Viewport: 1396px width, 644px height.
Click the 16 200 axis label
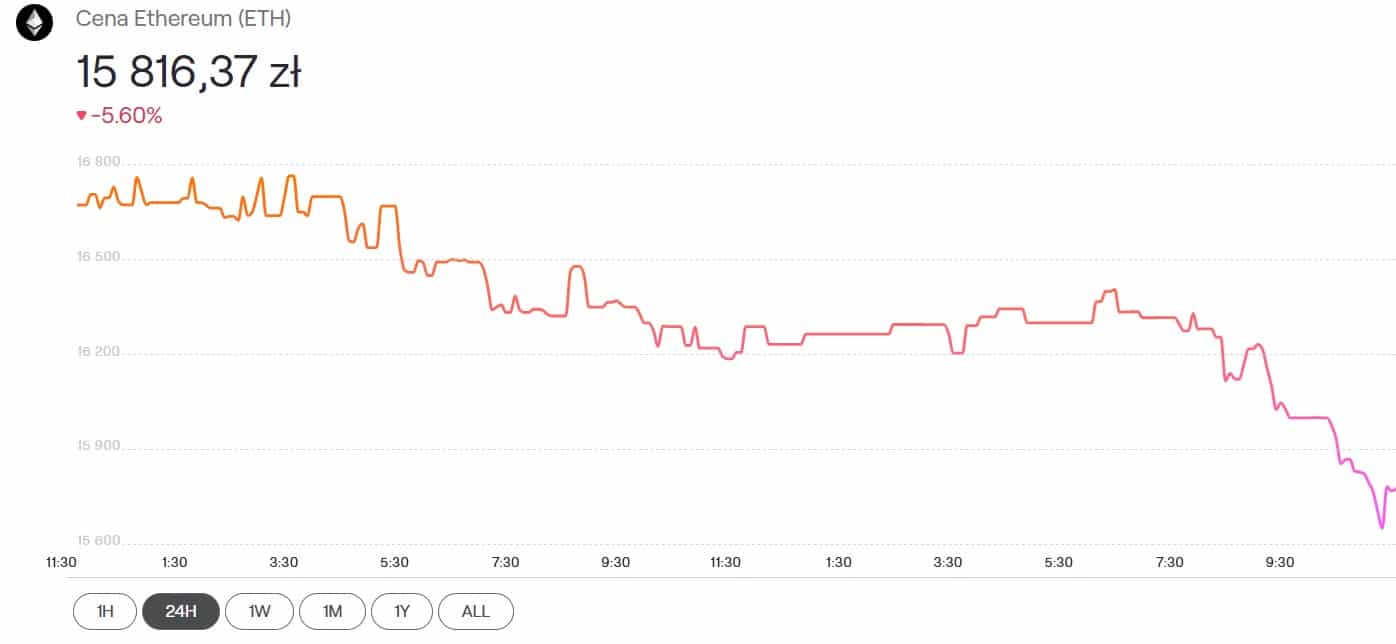click(98, 352)
